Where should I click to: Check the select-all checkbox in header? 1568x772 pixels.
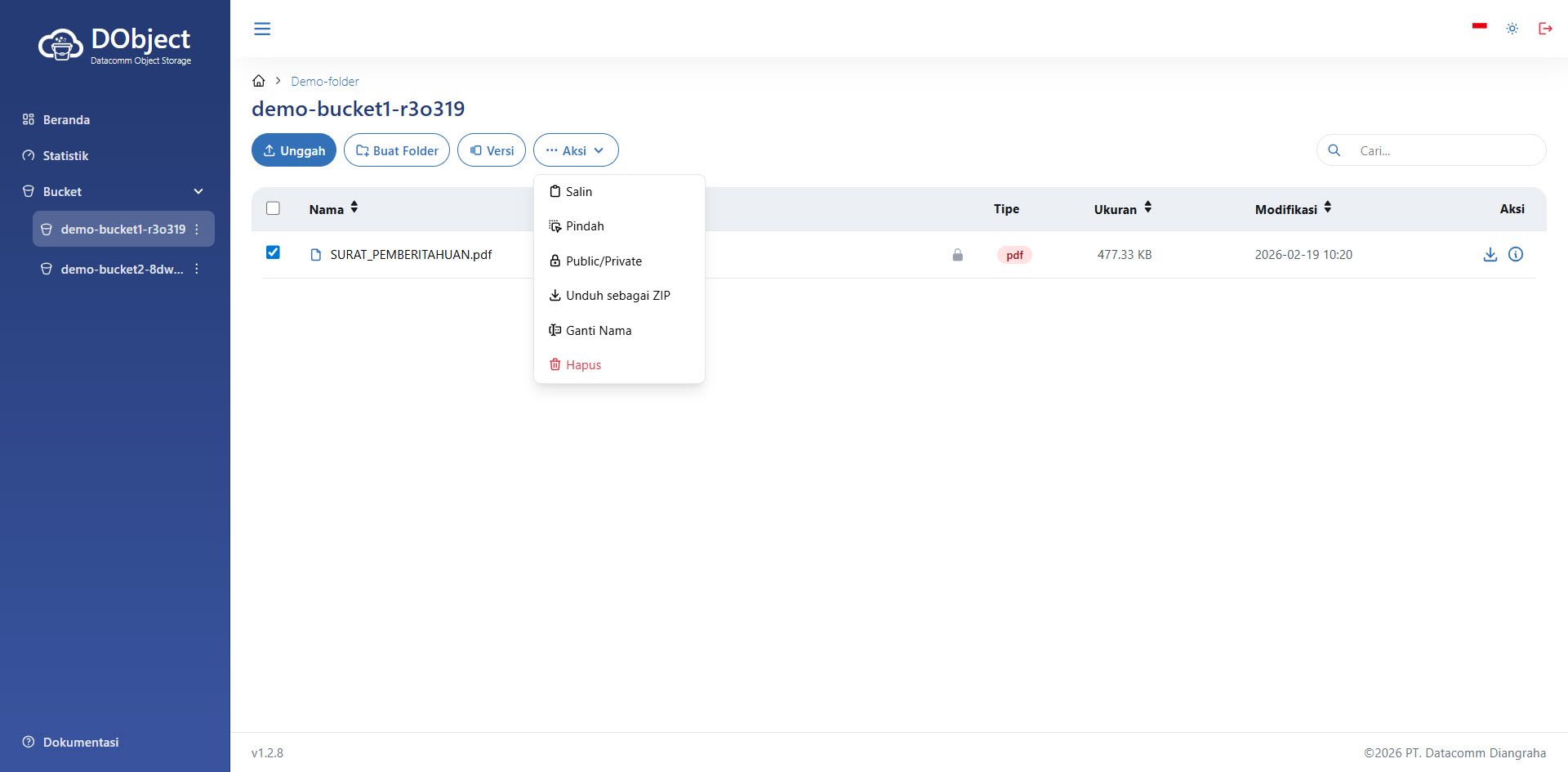273,208
